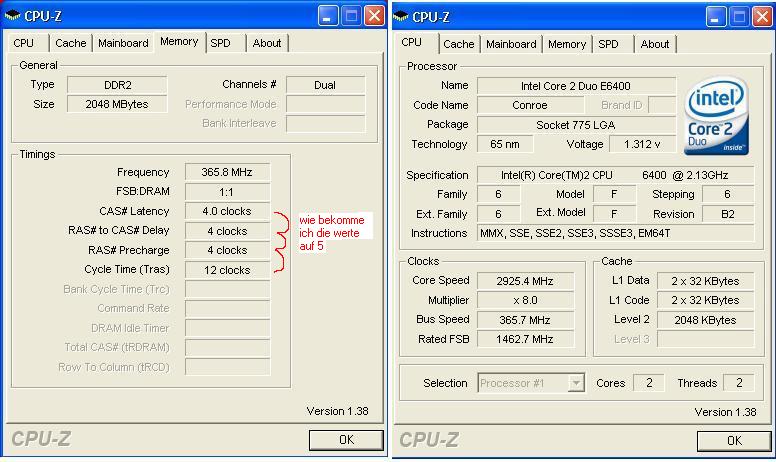The height and width of the screenshot is (462, 776).
Task: Close the right CPU-Z window
Action: pos(763,17)
